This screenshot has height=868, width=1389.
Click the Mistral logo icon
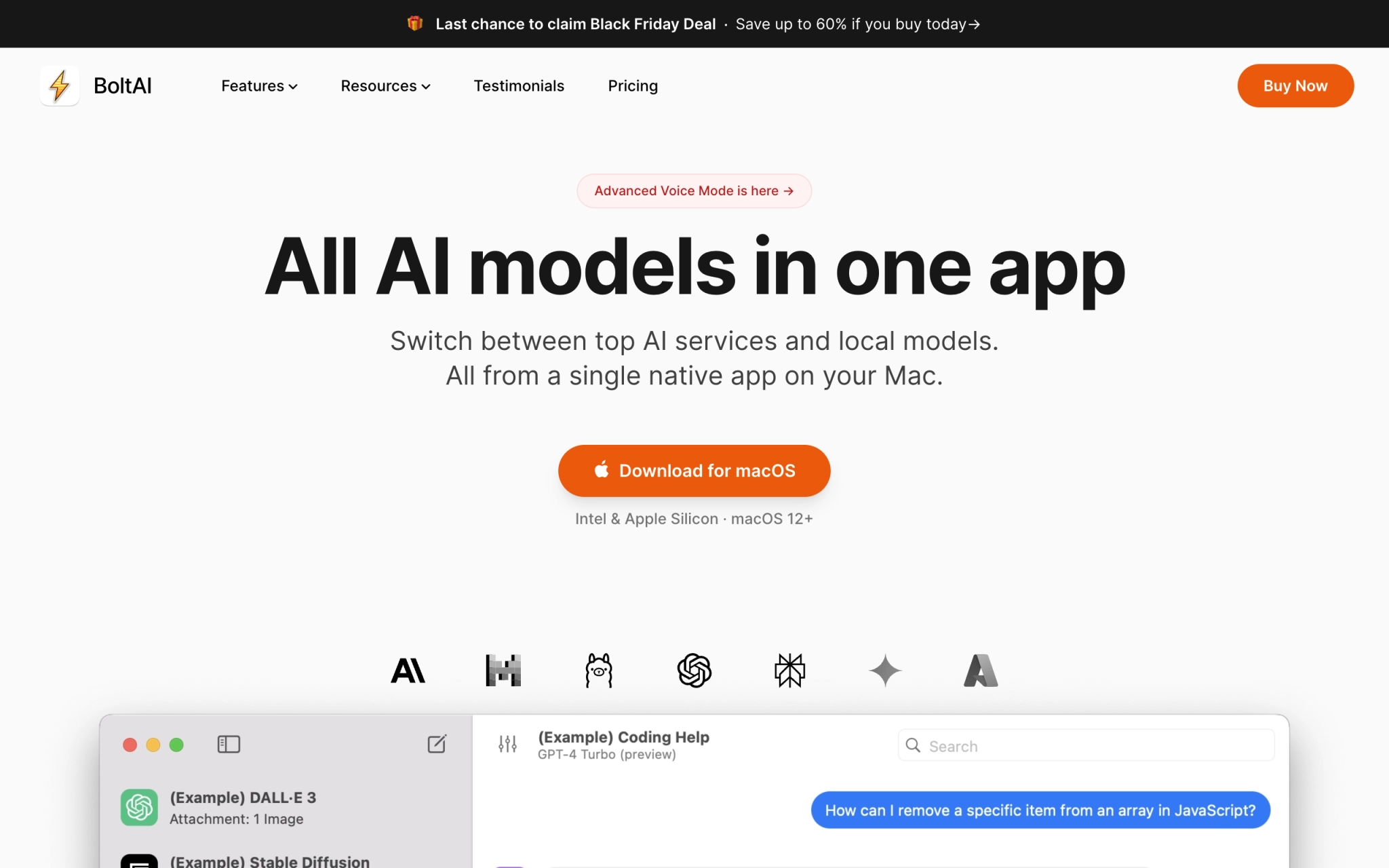(x=503, y=671)
